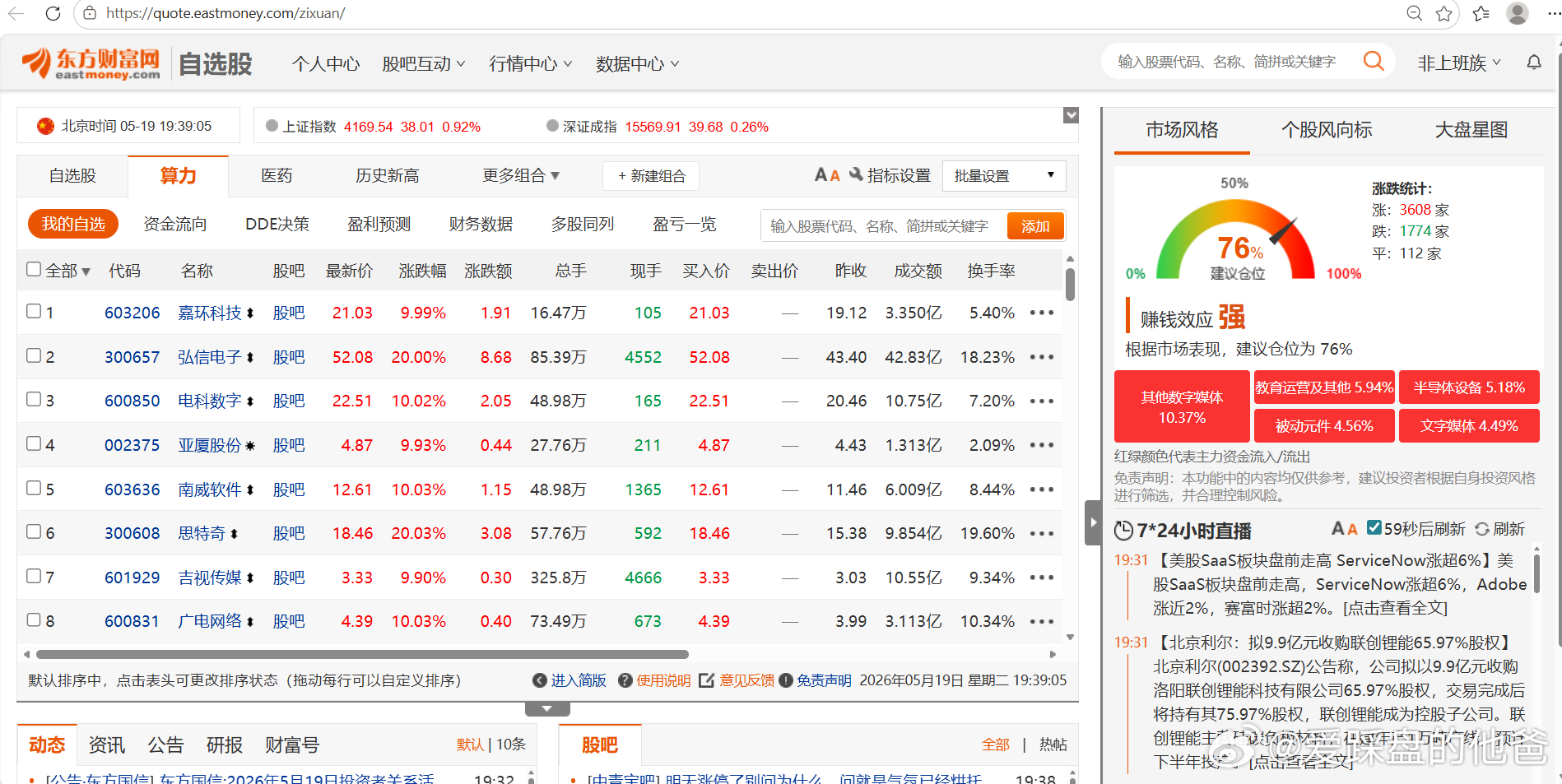This screenshot has width=1562, height=784.
Task: Open the browser profile avatar
Action: [x=1518, y=13]
